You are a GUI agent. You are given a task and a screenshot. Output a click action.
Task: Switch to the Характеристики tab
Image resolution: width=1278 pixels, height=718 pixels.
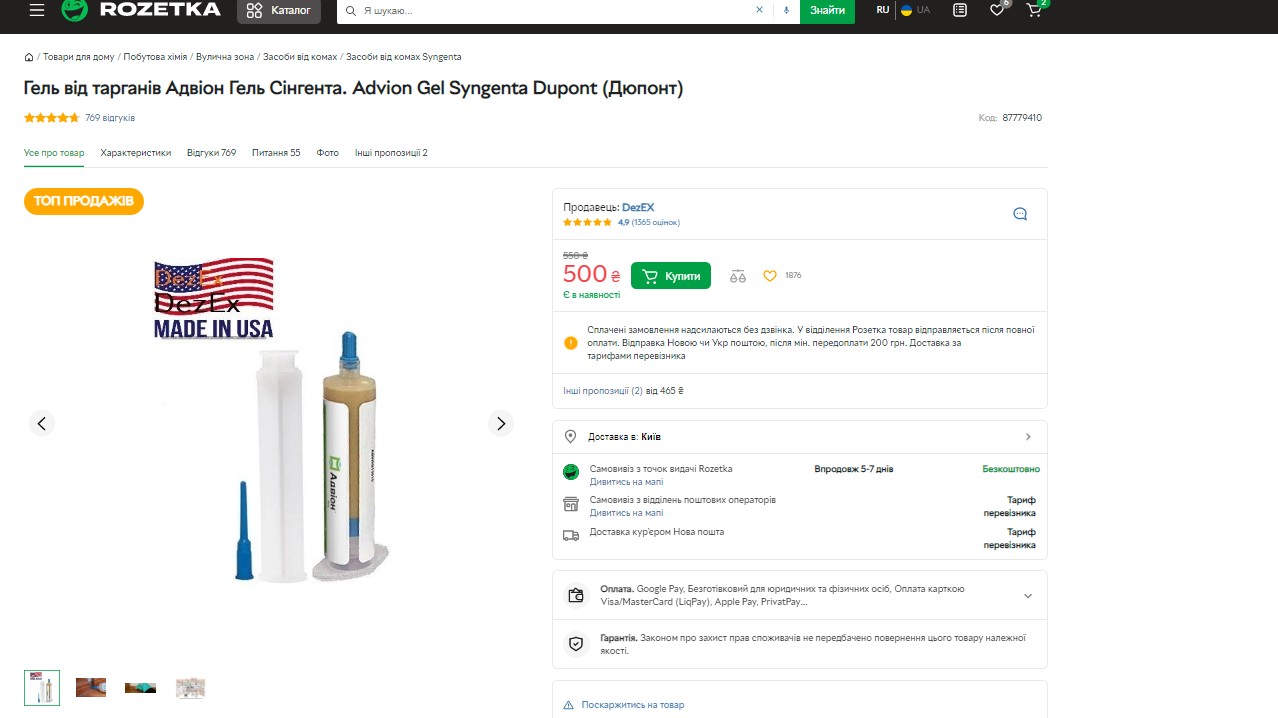[x=136, y=153]
